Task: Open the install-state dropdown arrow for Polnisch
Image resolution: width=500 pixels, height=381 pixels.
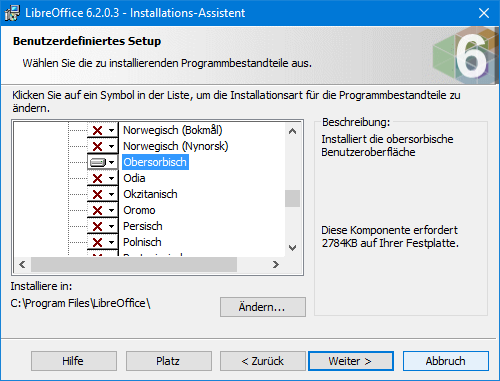Action: (112, 242)
